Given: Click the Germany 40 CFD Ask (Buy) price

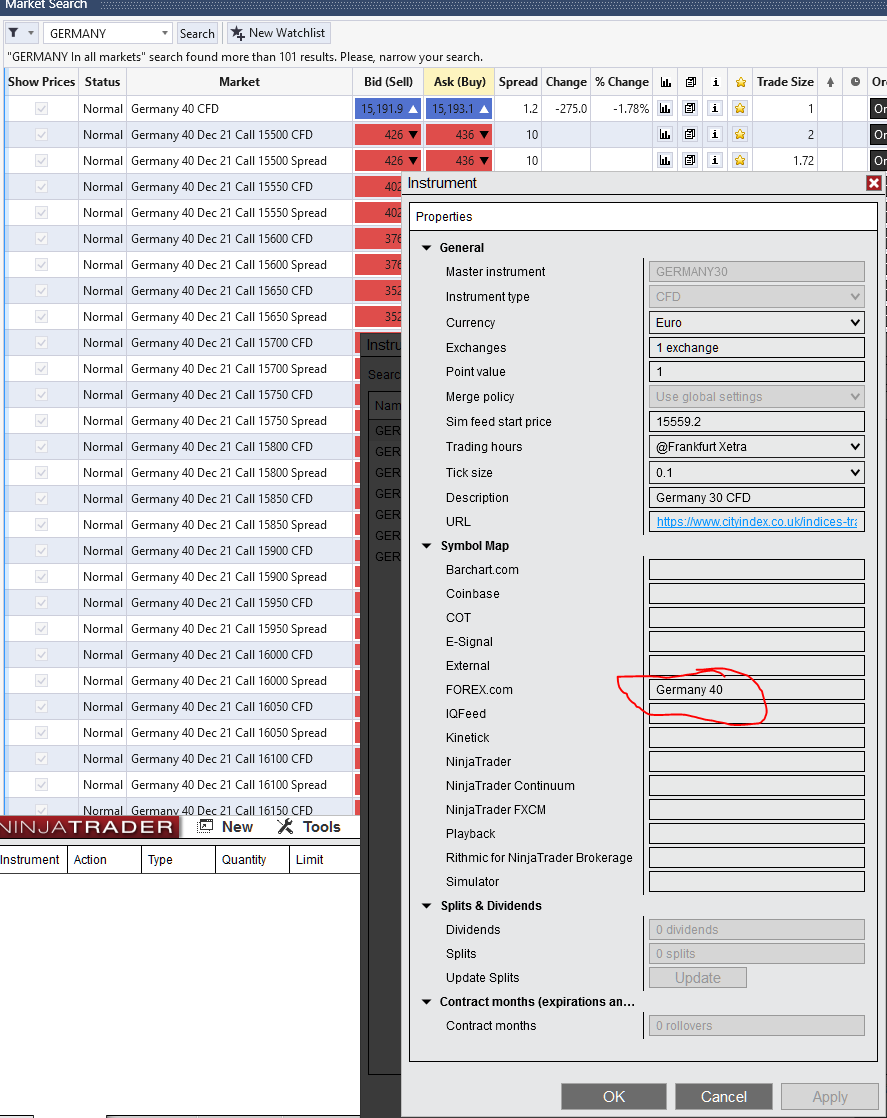Looking at the screenshot, I should (459, 108).
